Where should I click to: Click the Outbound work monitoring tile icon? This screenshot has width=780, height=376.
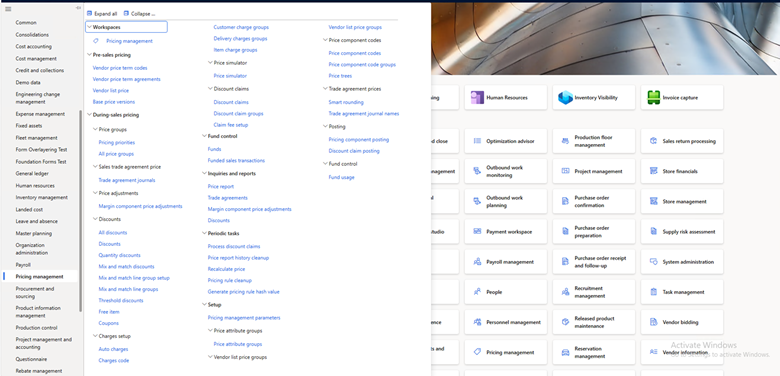click(x=477, y=171)
